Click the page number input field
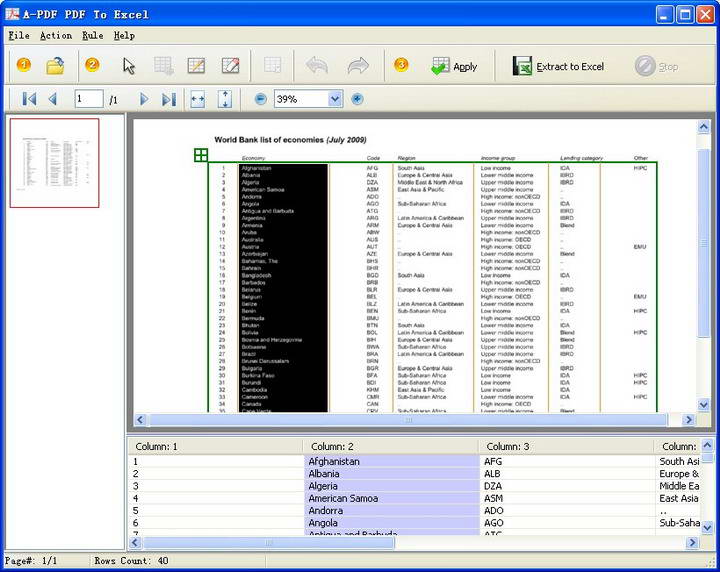720x572 pixels. pos(89,99)
